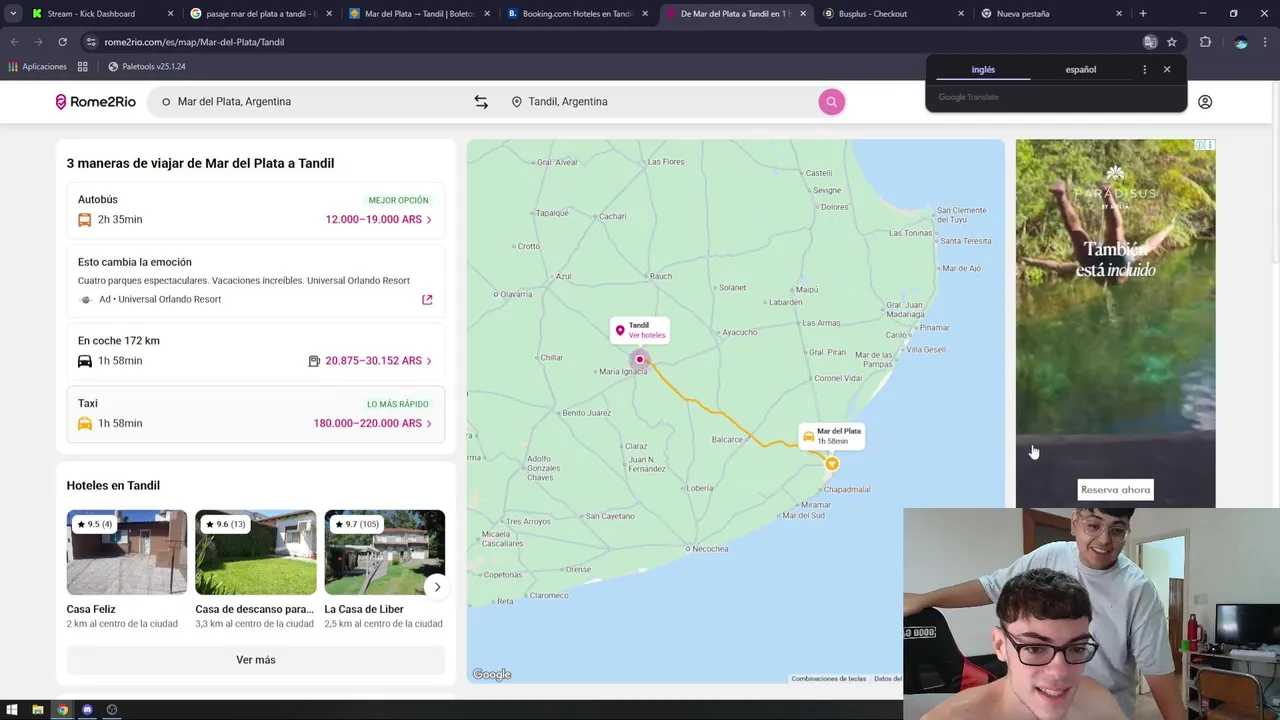The image size is (1280, 720).
Task: Click the Hoteles en Tandil heading
Action: 113,486
